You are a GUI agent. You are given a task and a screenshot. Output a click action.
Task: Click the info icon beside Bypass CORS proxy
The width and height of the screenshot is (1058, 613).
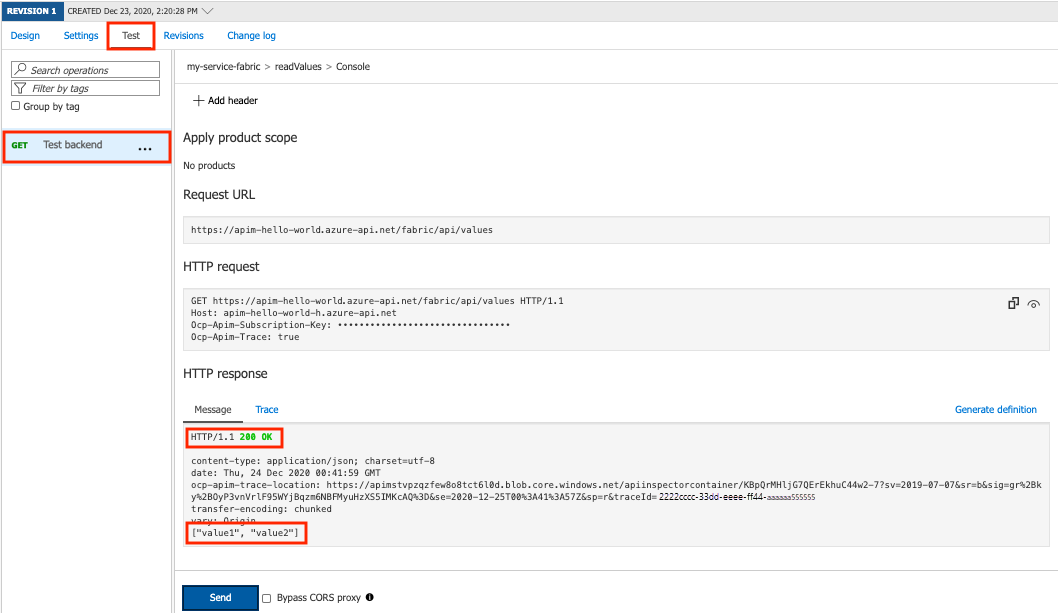(369, 597)
